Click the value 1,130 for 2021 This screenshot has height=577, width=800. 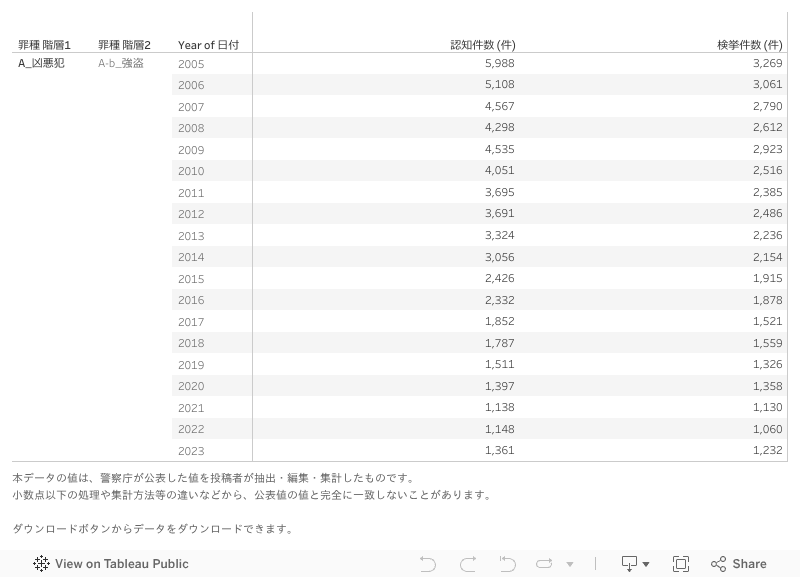[767, 408]
